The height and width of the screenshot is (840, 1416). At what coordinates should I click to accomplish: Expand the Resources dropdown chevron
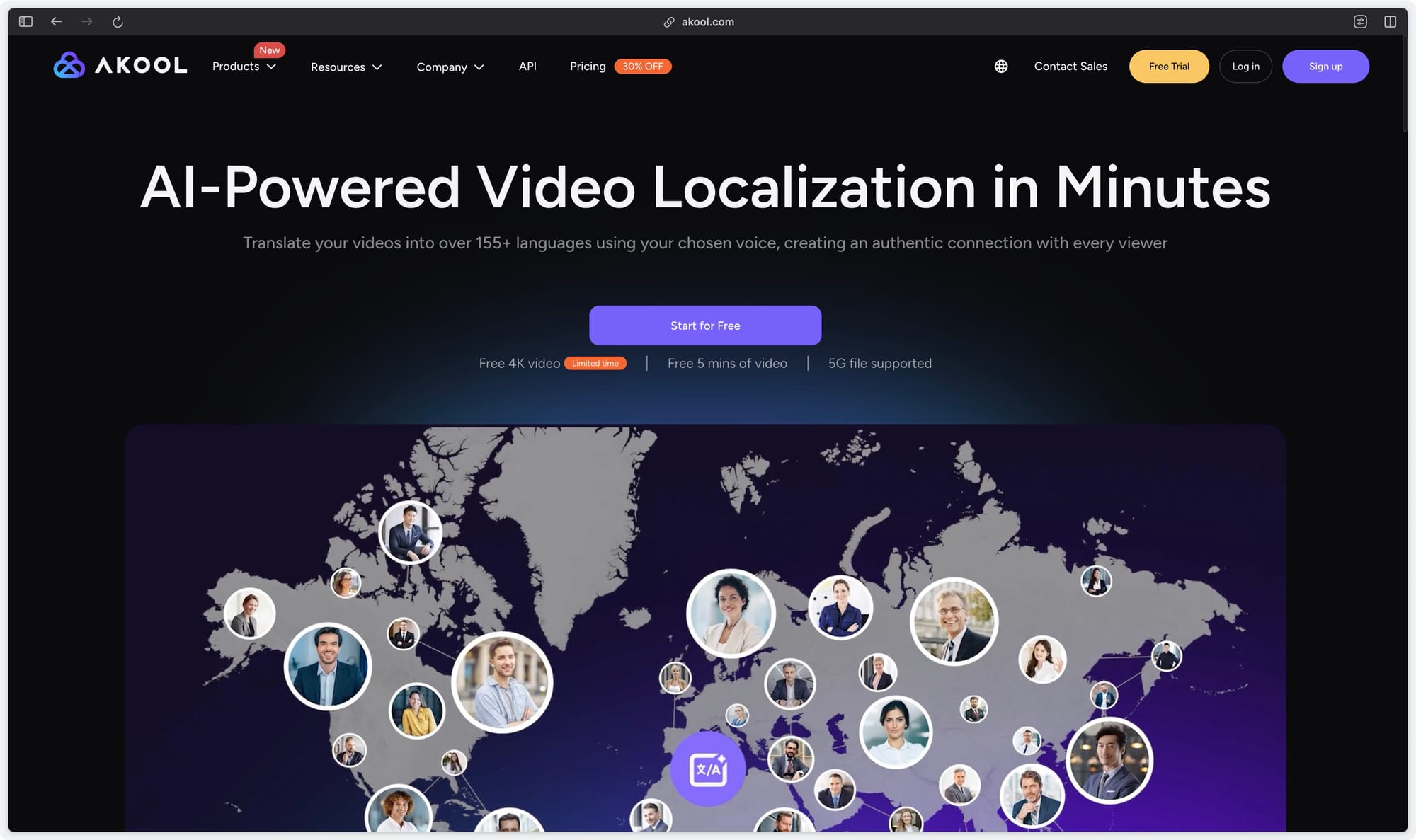tap(377, 67)
